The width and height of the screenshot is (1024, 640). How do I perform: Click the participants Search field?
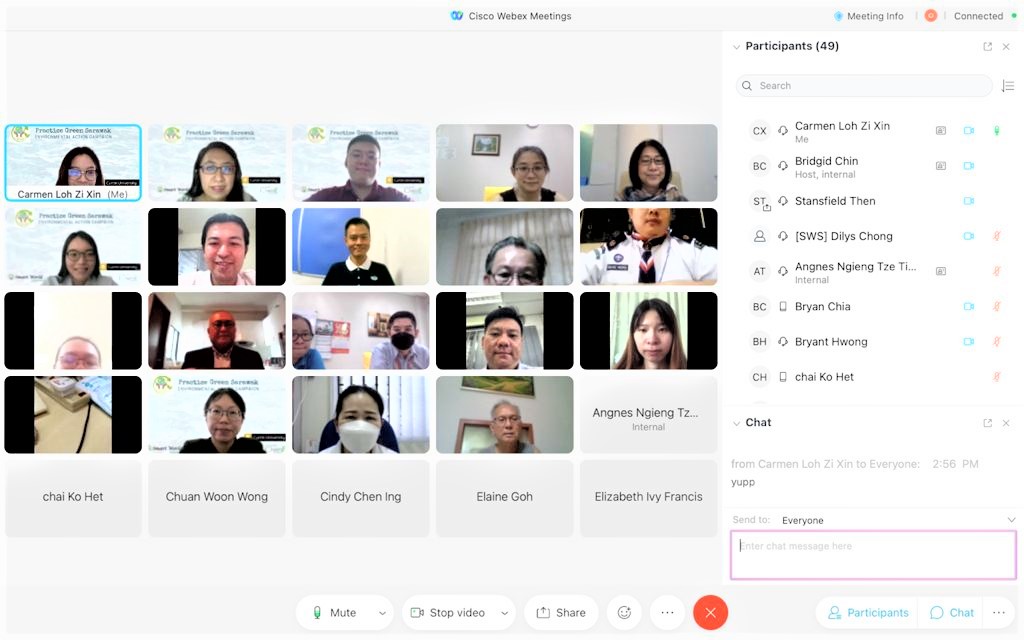[865, 86]
